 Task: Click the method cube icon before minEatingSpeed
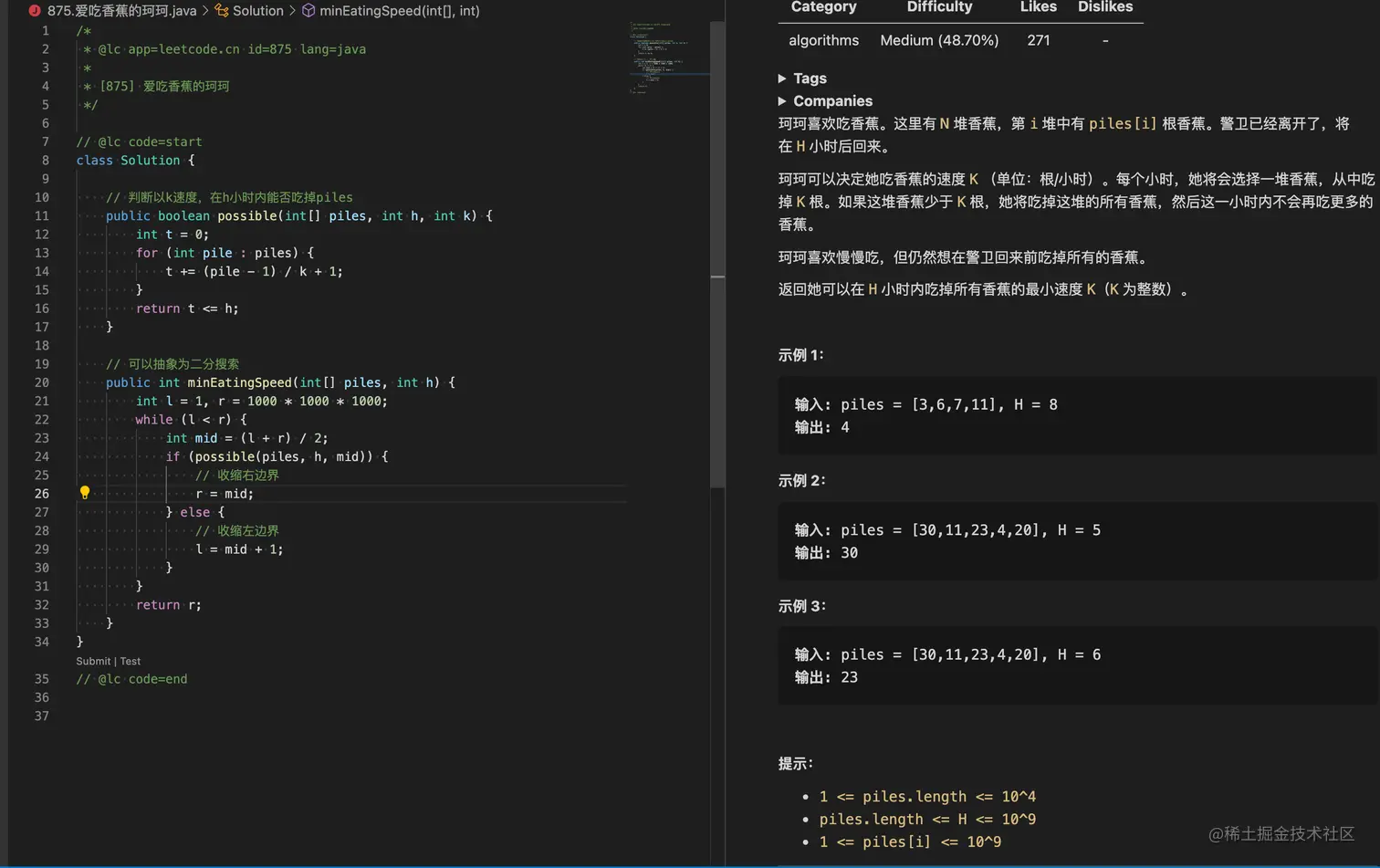point(308,11)
